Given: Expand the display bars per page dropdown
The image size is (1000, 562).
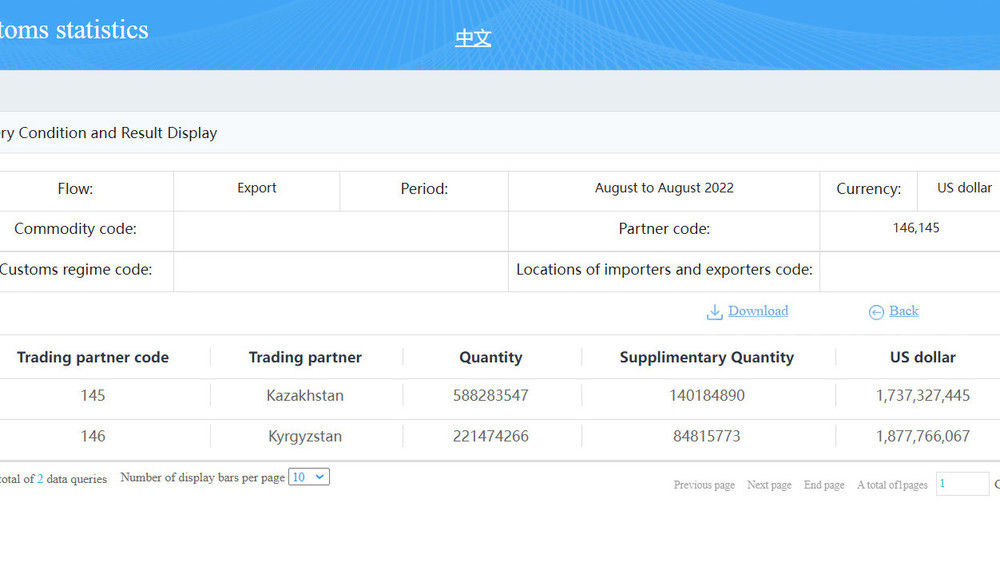Looking at the screenshot, I should click(x=308, y=477).
